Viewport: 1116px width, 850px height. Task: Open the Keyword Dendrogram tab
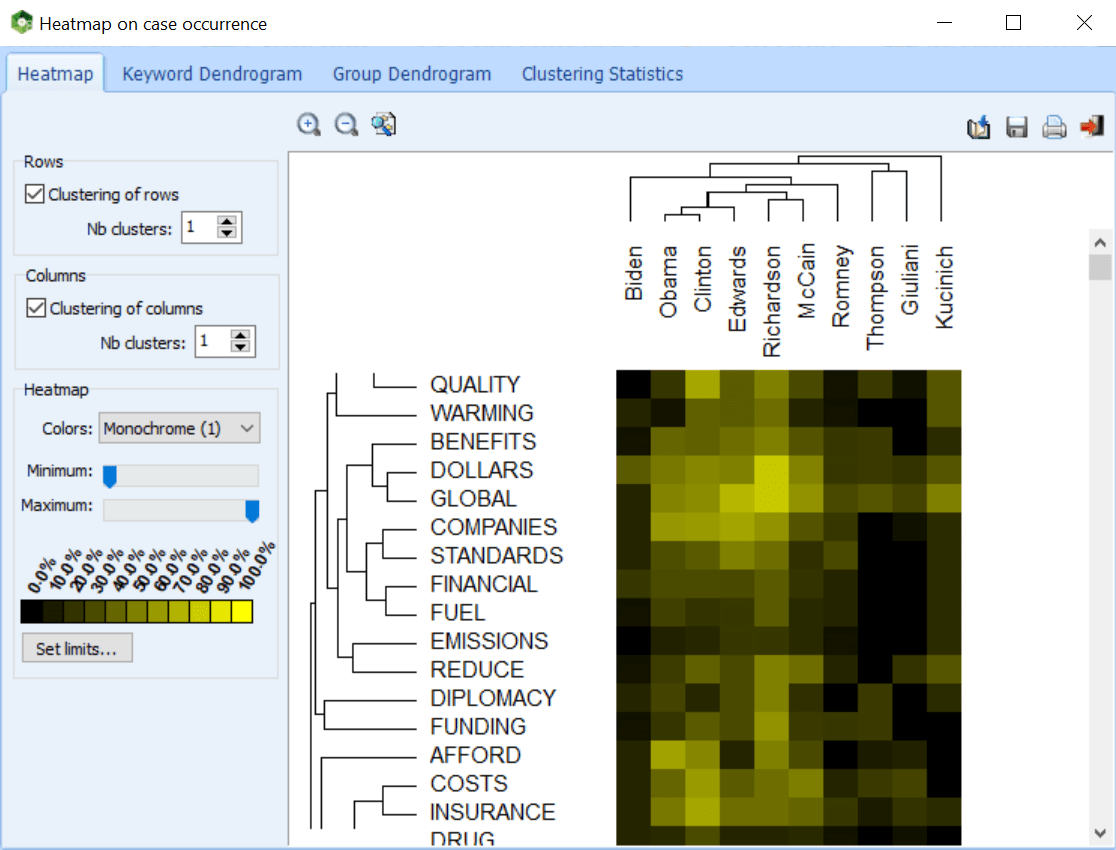pyautogui.click(x=212, y=74)
